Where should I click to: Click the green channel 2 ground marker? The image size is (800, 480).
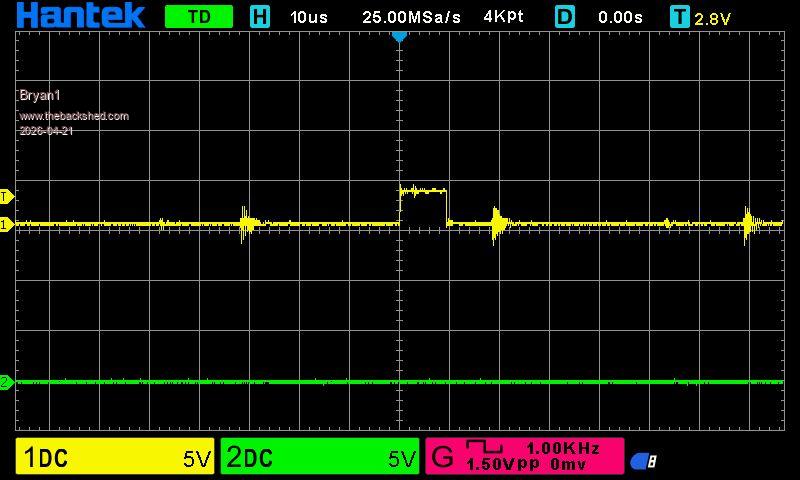(x=5, y=382)
